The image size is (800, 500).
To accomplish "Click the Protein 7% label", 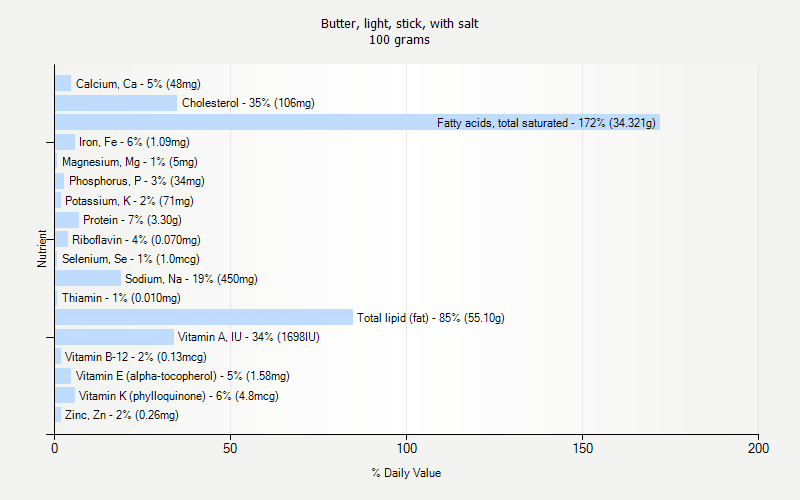I will [x=132, y=220].
